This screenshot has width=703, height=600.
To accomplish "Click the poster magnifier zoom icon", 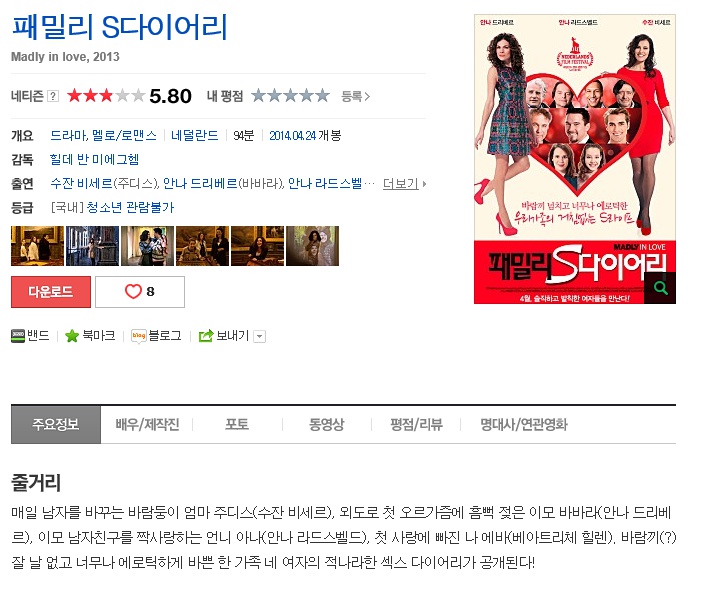I will pos(660,288).
